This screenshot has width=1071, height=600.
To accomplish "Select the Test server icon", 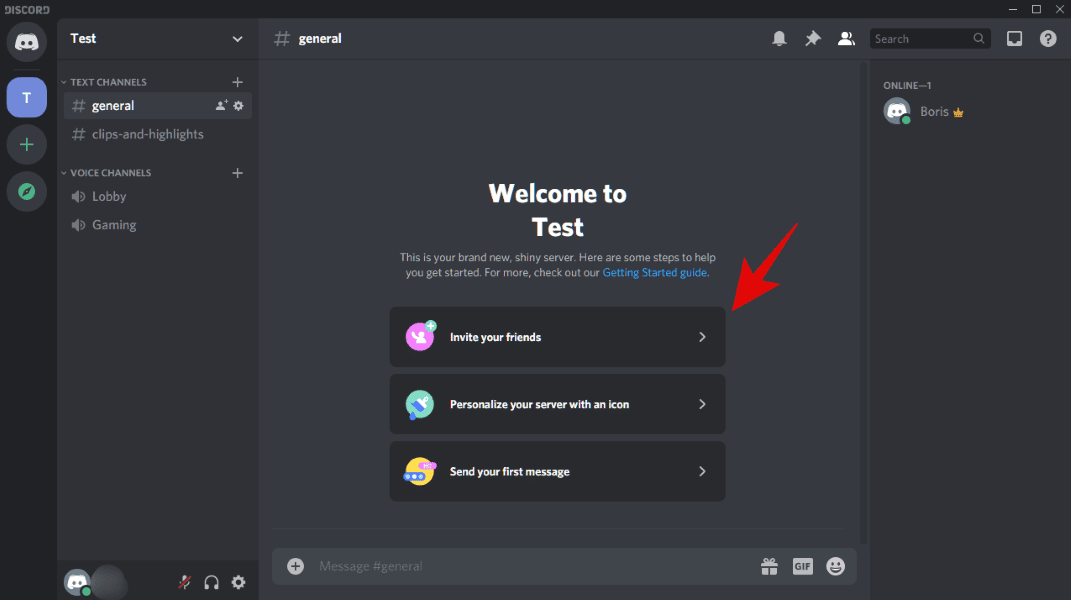I will coord(27,97).
